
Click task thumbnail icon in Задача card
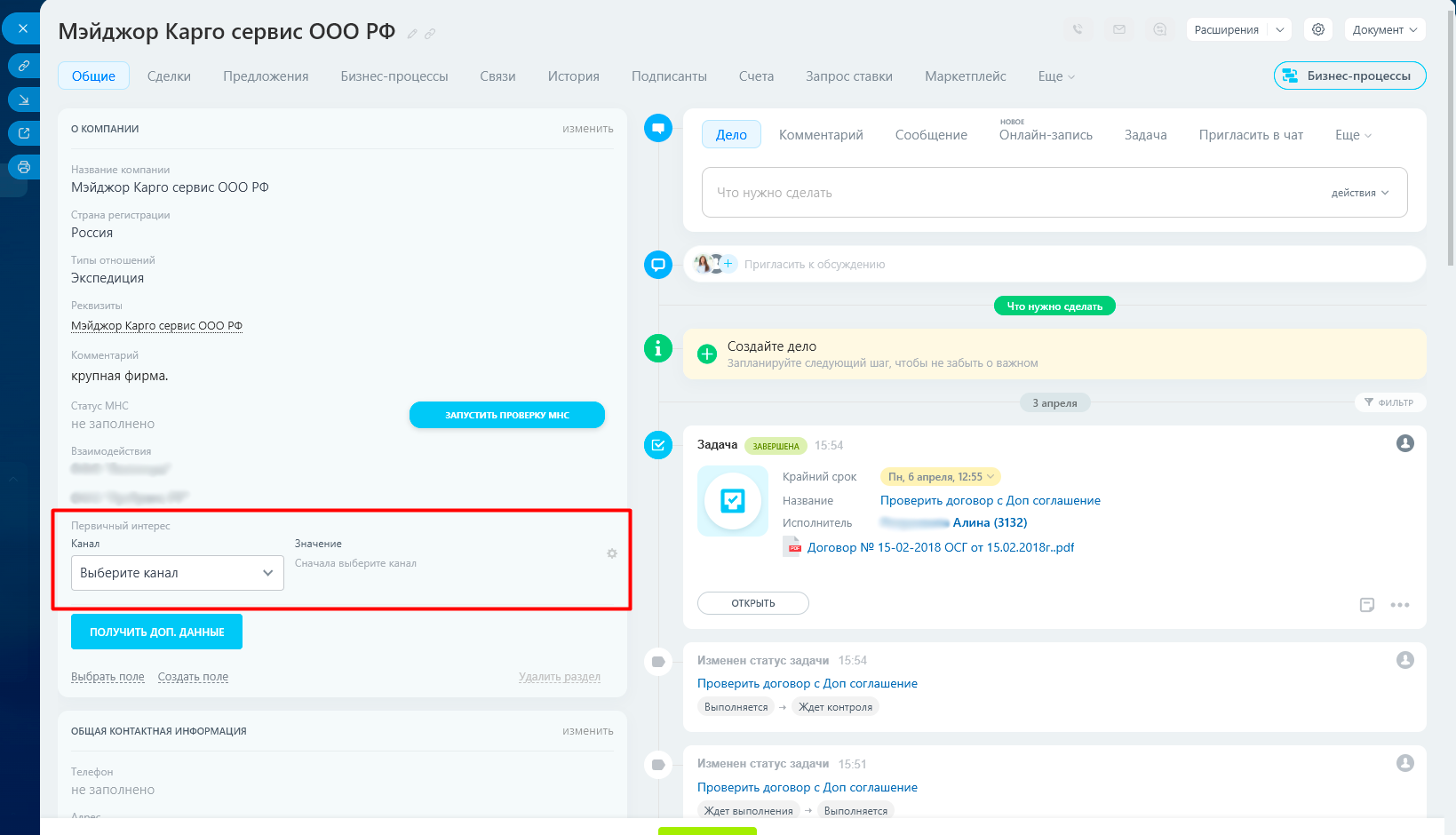(x=733, y=501)
